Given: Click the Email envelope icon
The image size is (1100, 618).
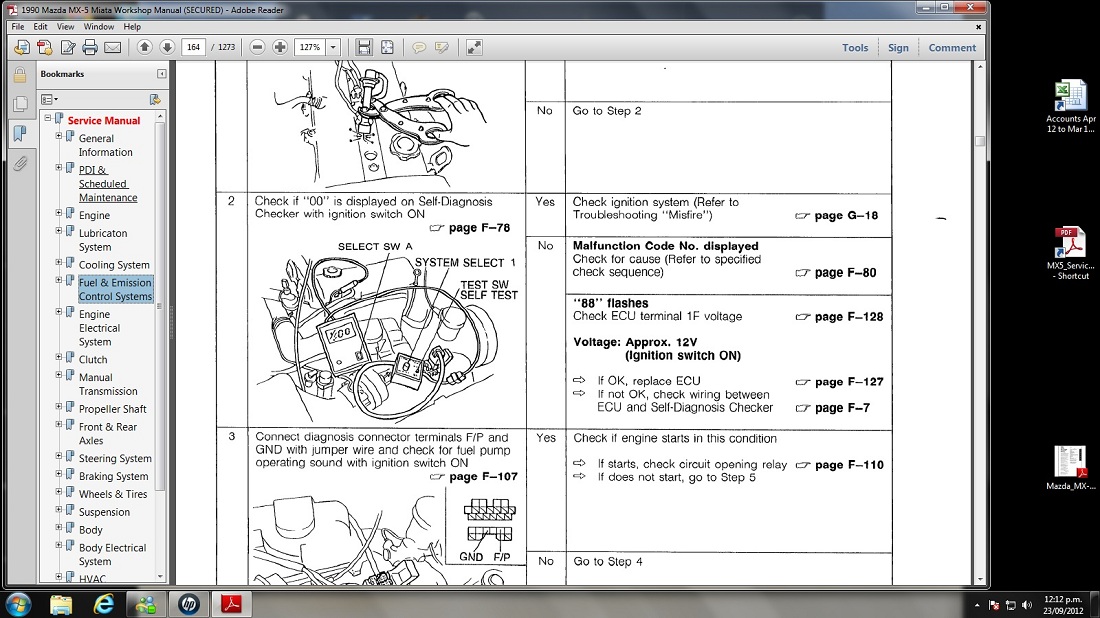Looking at the screenshot, I should point(112,47).
